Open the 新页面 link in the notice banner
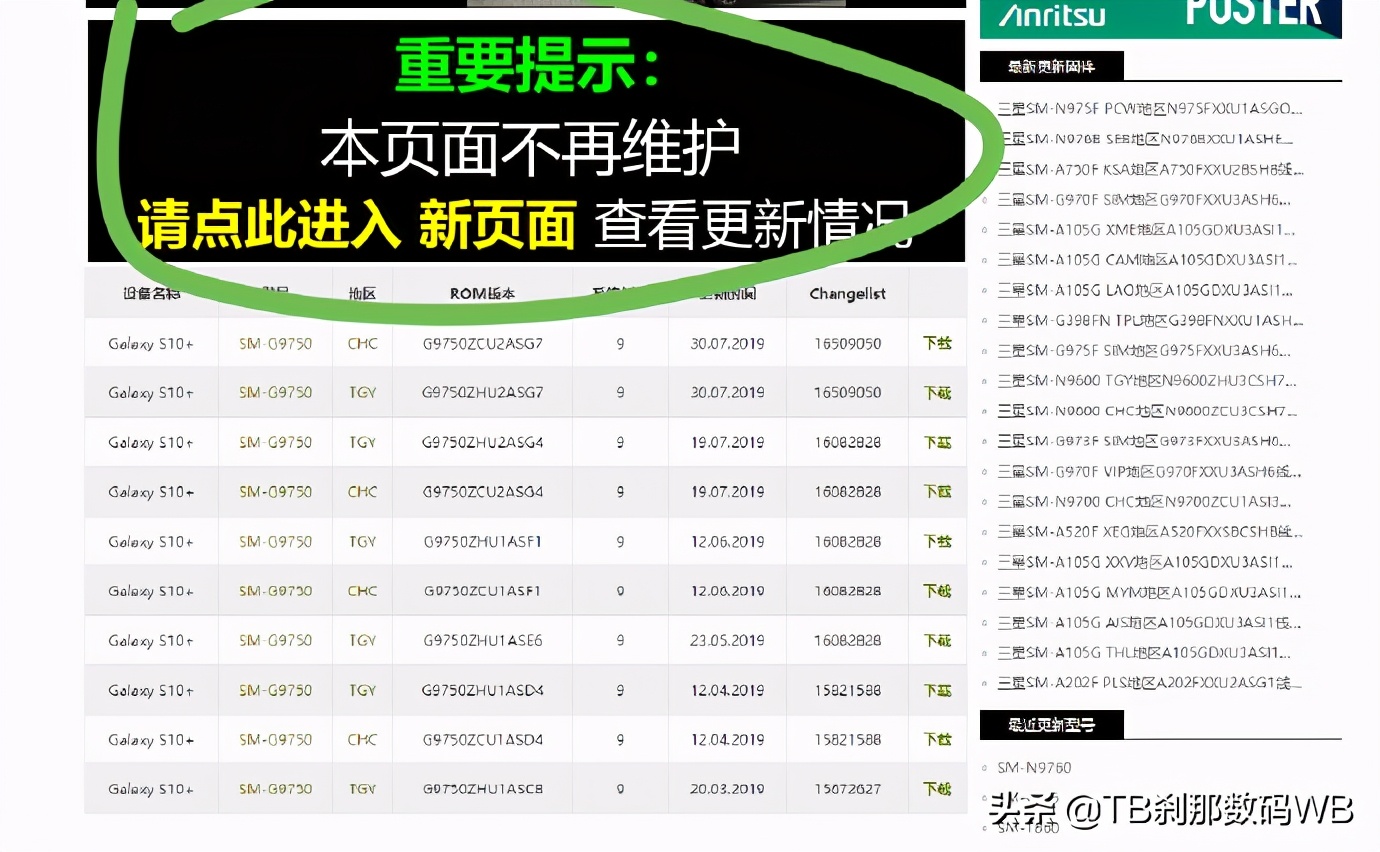1380x852 pixels. (x=497, y=223)
